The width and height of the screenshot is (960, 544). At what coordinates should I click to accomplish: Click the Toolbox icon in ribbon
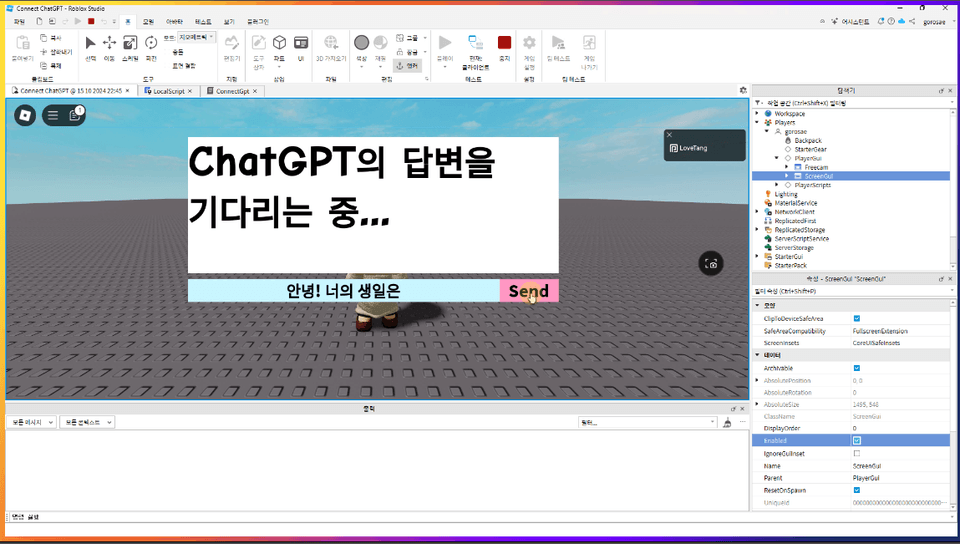pyautogui.click(x=259, y=42)
